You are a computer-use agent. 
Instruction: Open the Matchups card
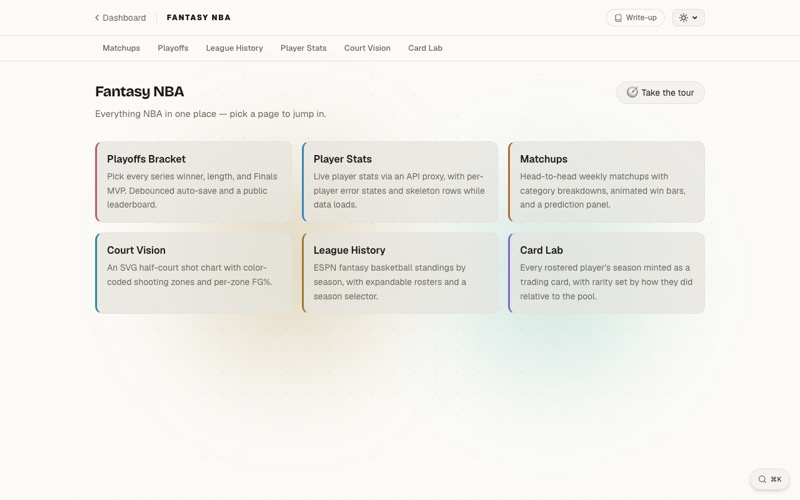pos(607,182)
